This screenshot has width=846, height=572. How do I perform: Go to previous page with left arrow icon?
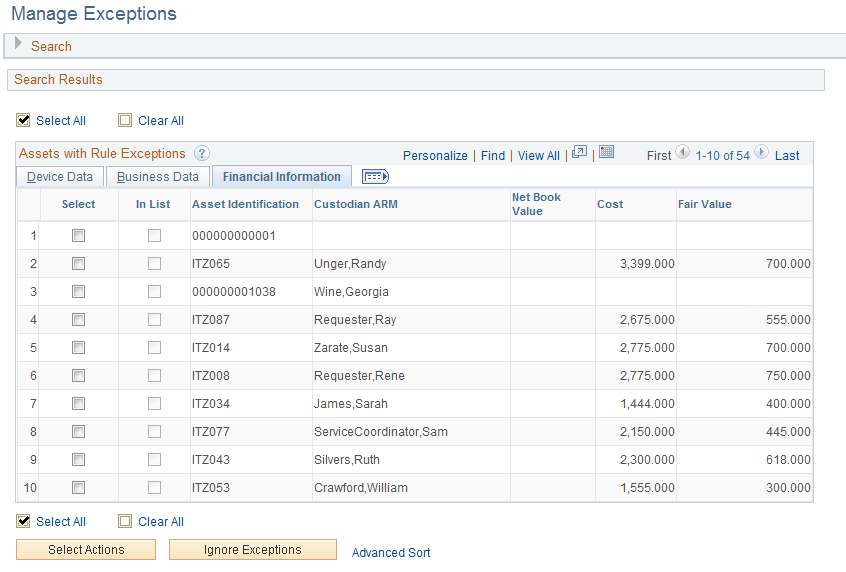pyautogui.click(x=683, y=152)
